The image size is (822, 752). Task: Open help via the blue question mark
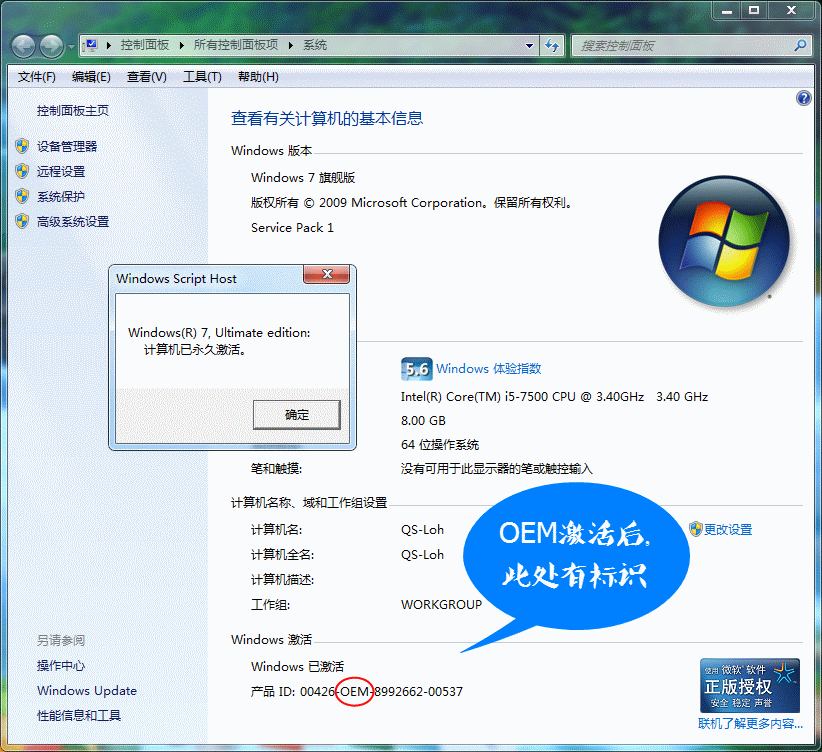click(x=802, y=97)
